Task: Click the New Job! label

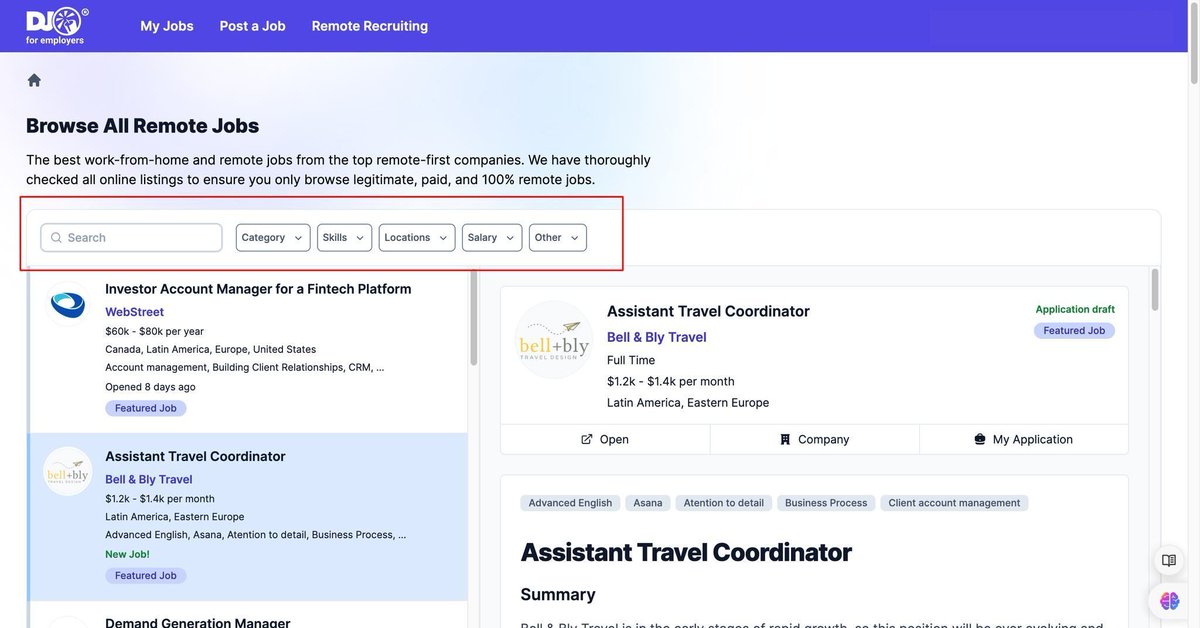Action: tap(127, 554)
